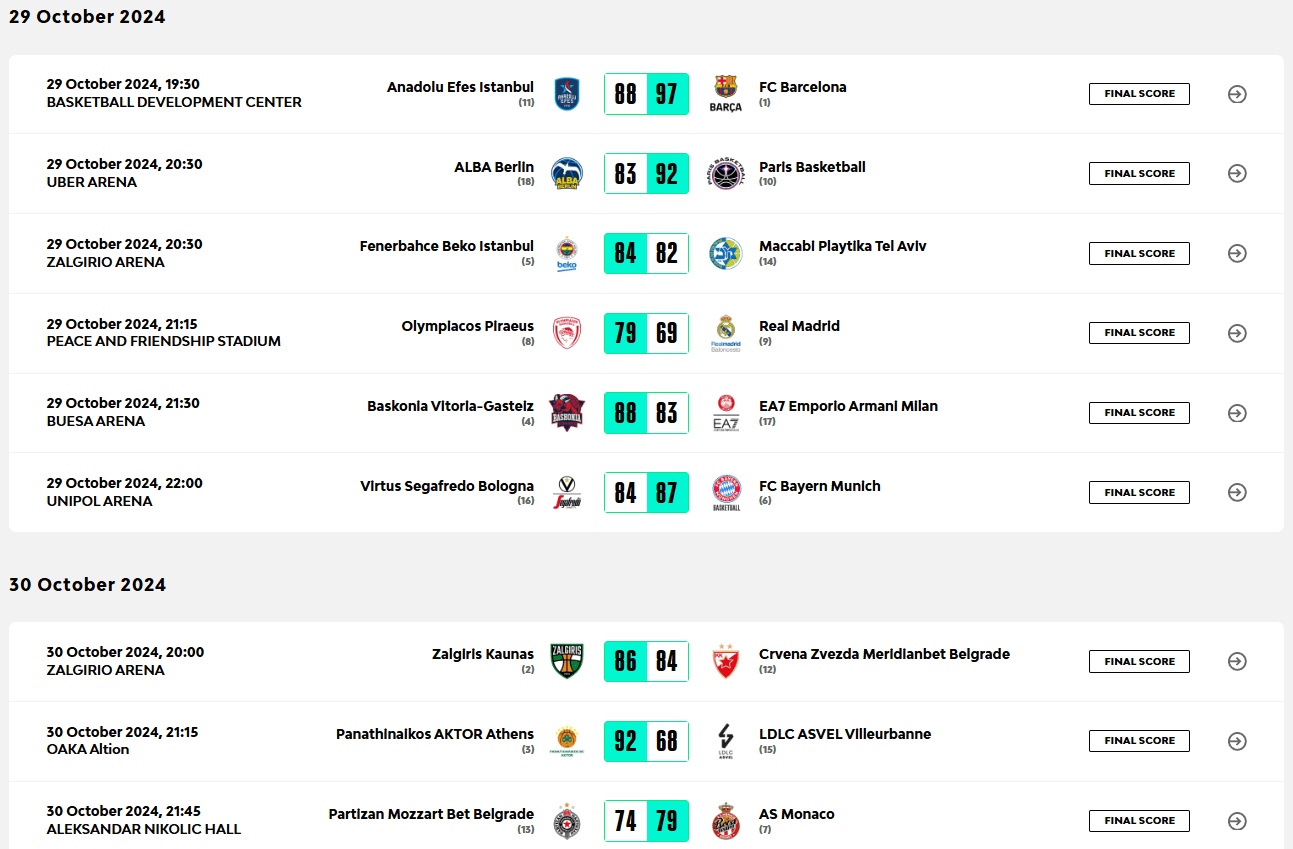The width and height of the screenshot is (1293, 849).
Task: Click the Olympiacos Piraeus team logo
Action: tap(567, 332)
